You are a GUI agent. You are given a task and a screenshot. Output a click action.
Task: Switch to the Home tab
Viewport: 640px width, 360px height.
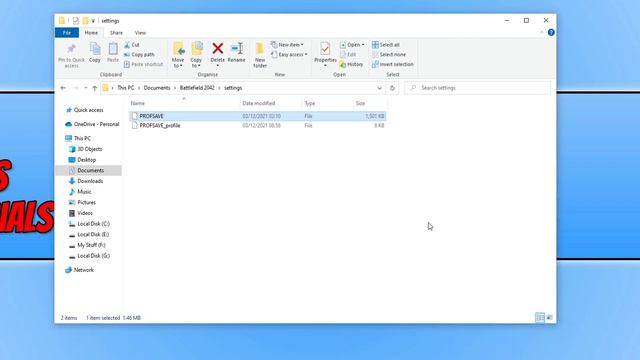[91, 33]
